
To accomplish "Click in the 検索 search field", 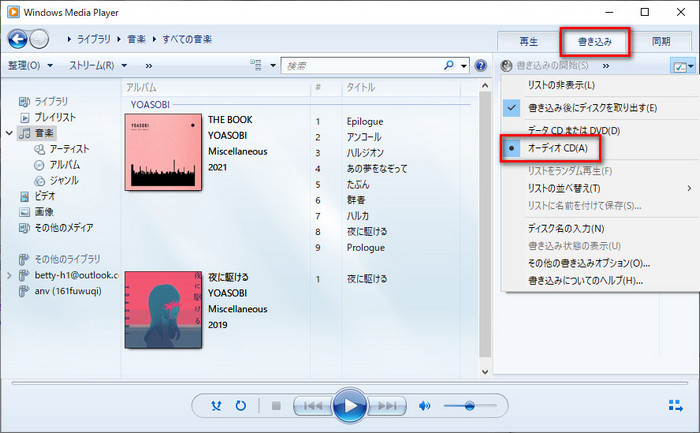I will click(x=362, y=66).
